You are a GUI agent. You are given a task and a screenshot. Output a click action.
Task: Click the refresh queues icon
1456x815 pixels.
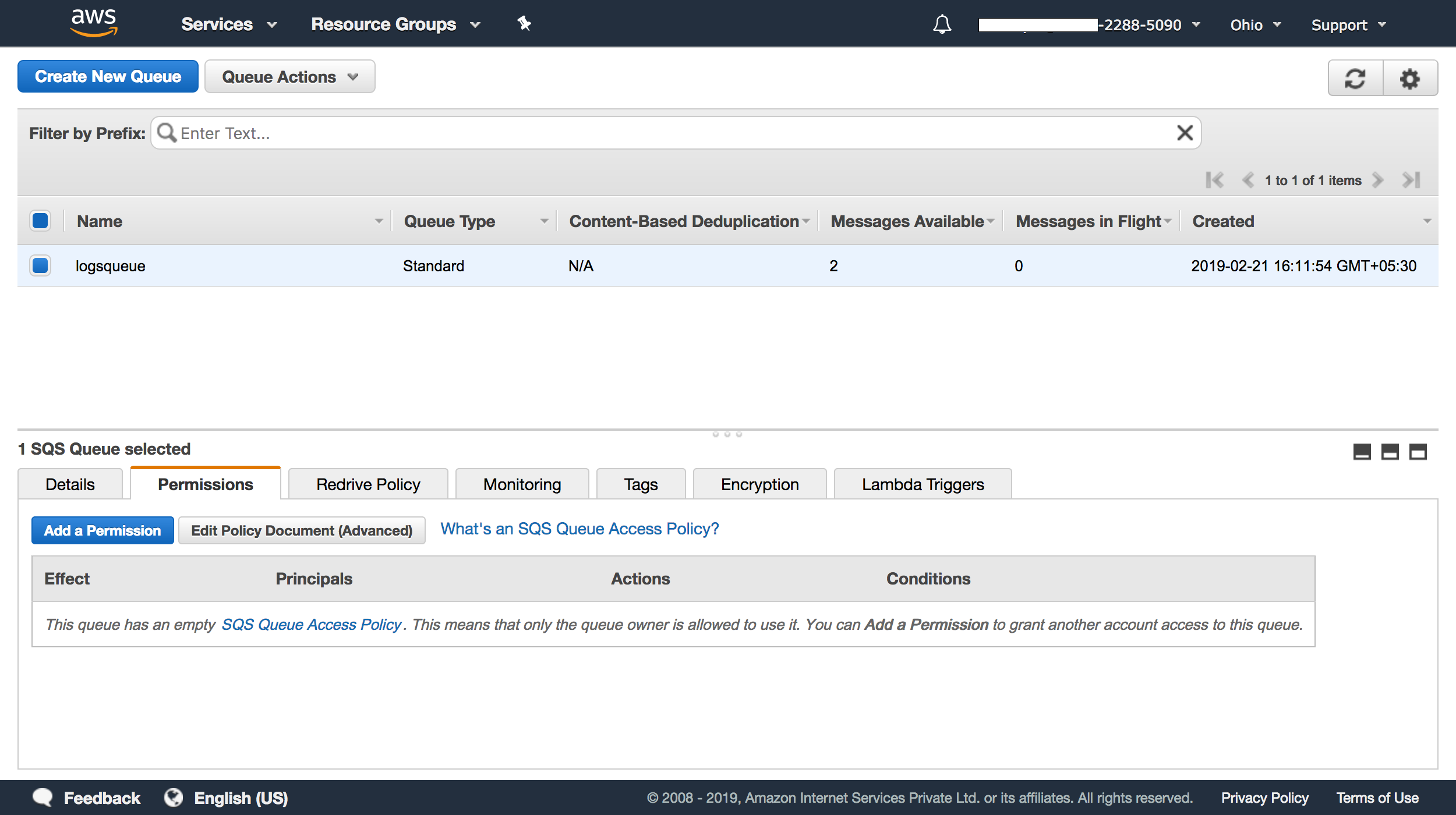pyautogui.click(x=1354, y=78)
